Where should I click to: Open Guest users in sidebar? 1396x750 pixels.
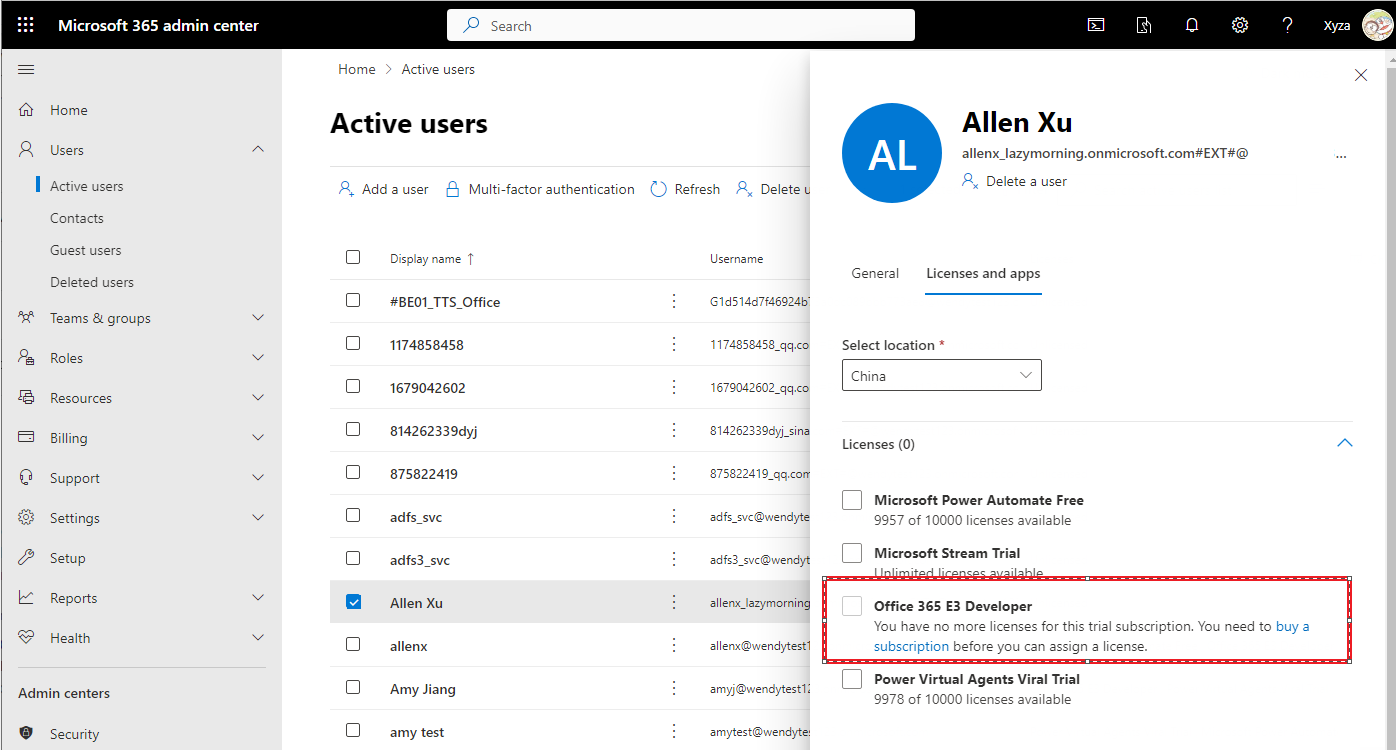point(86,250)
